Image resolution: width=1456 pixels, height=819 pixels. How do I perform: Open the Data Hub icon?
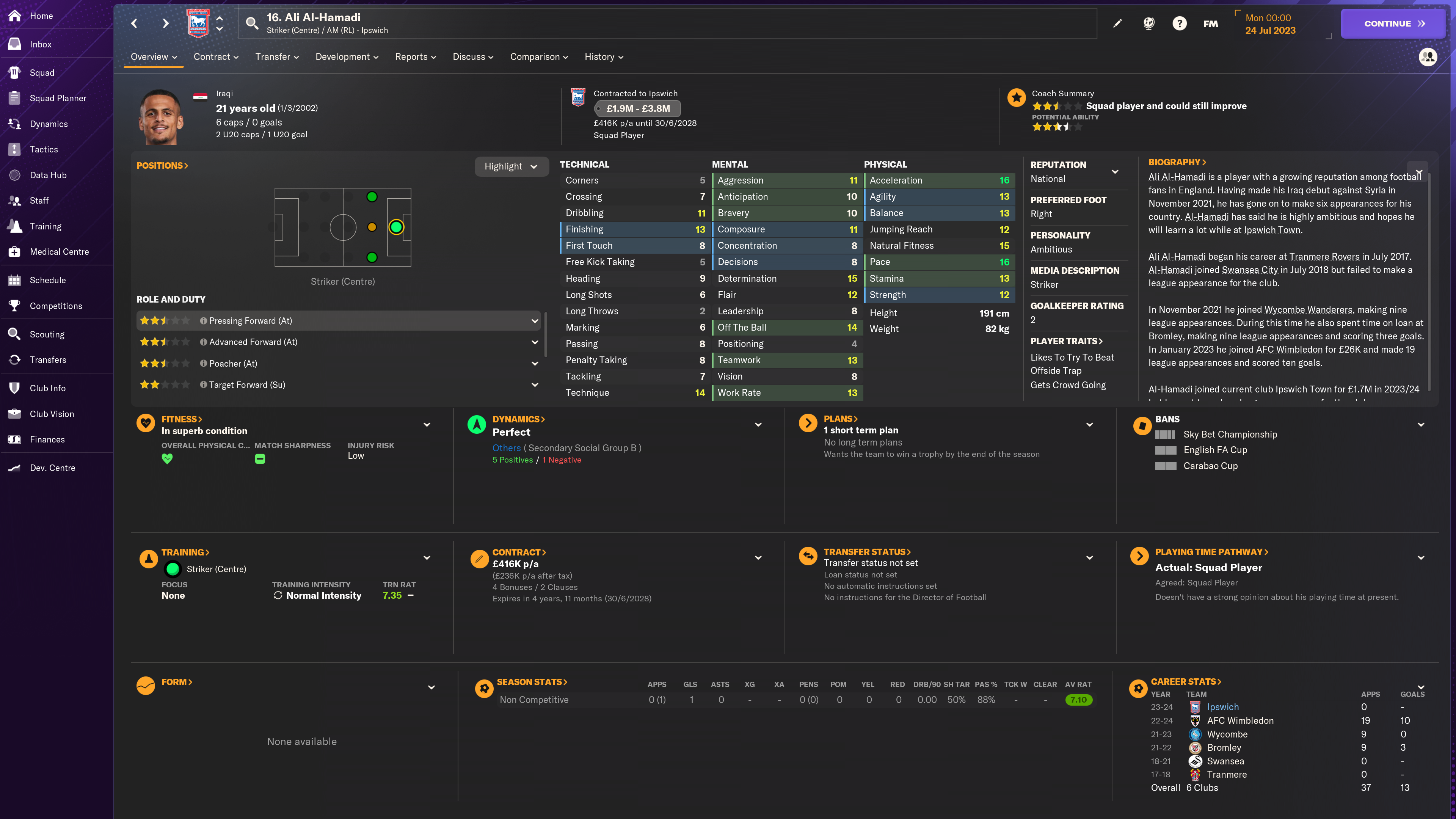pyautogui.click(x=15, y=175)
